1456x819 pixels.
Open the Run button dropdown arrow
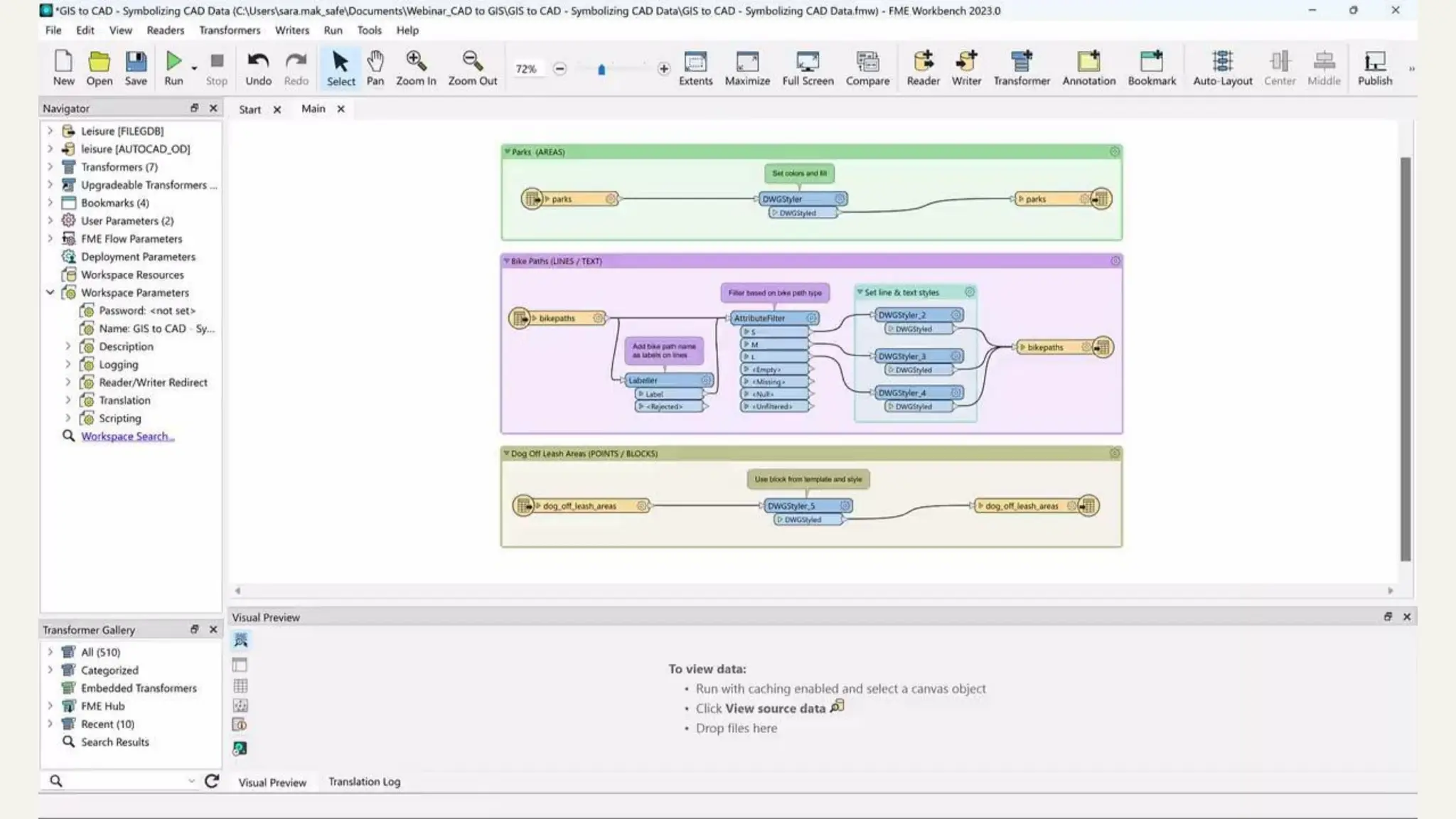coord(194,68)
